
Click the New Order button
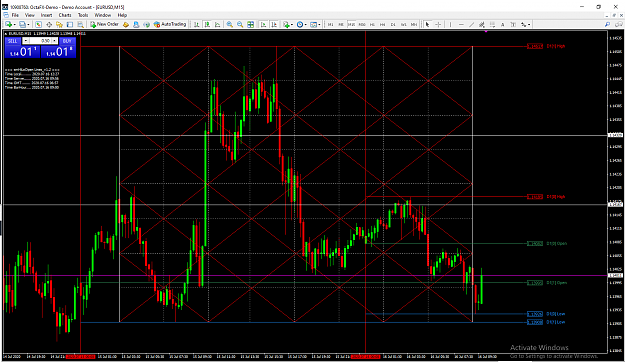pyautogui.click(x=104, y=24)
